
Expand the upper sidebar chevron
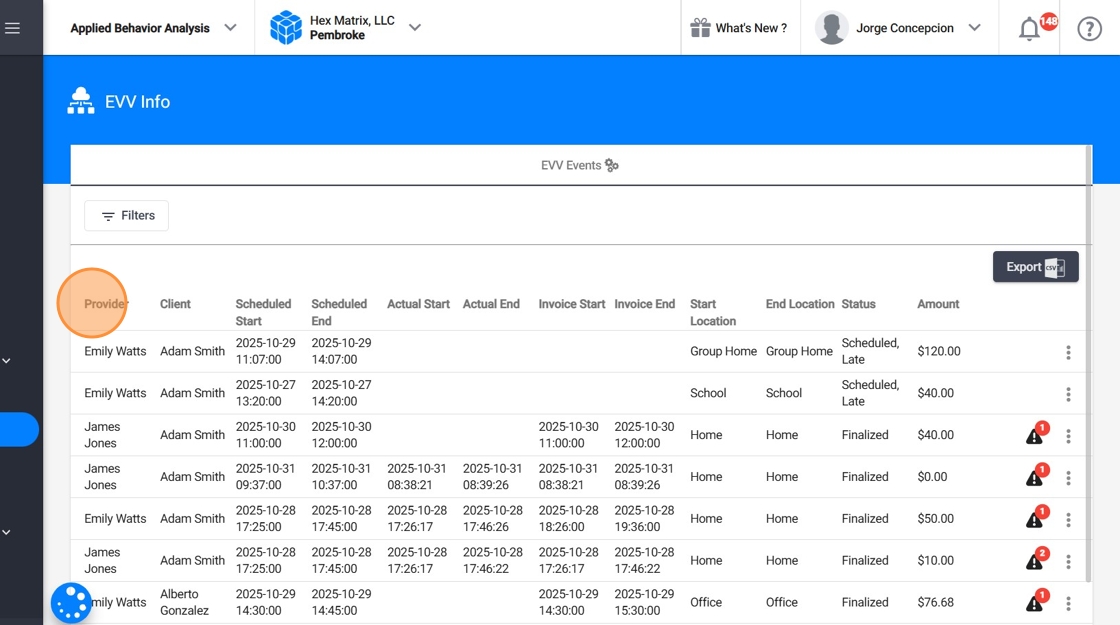(x=6, y=361)
